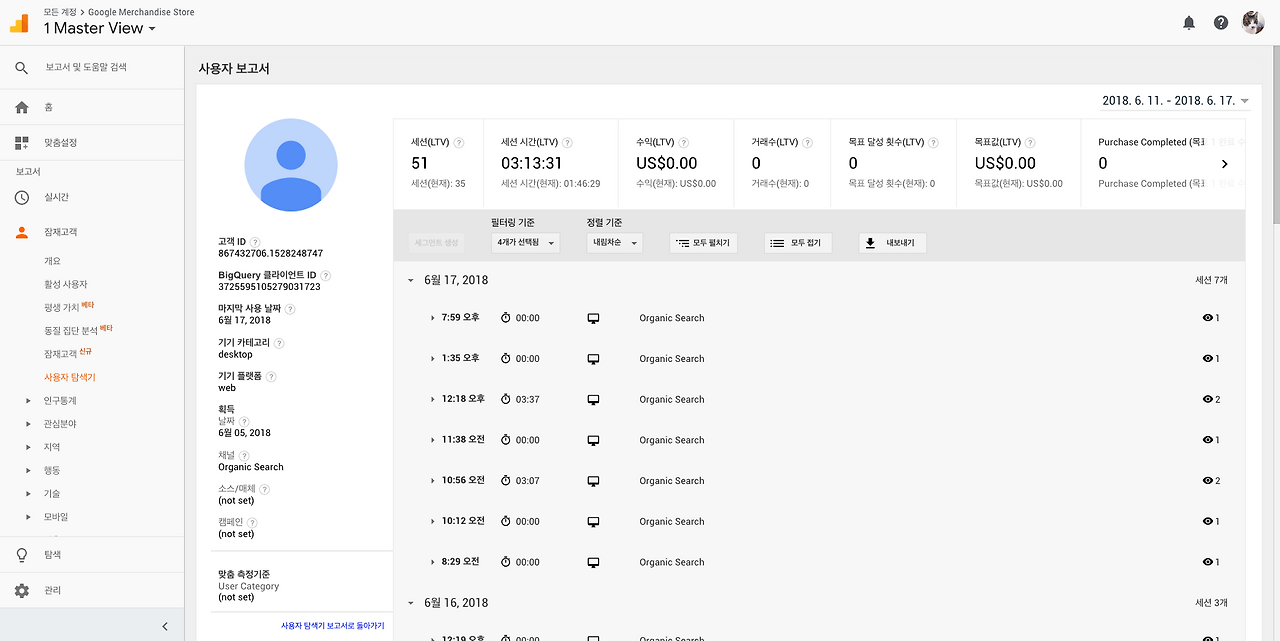This screenshot has height=641, width=1280.
Task: Select 평생 가치 report
Action: 62,308
